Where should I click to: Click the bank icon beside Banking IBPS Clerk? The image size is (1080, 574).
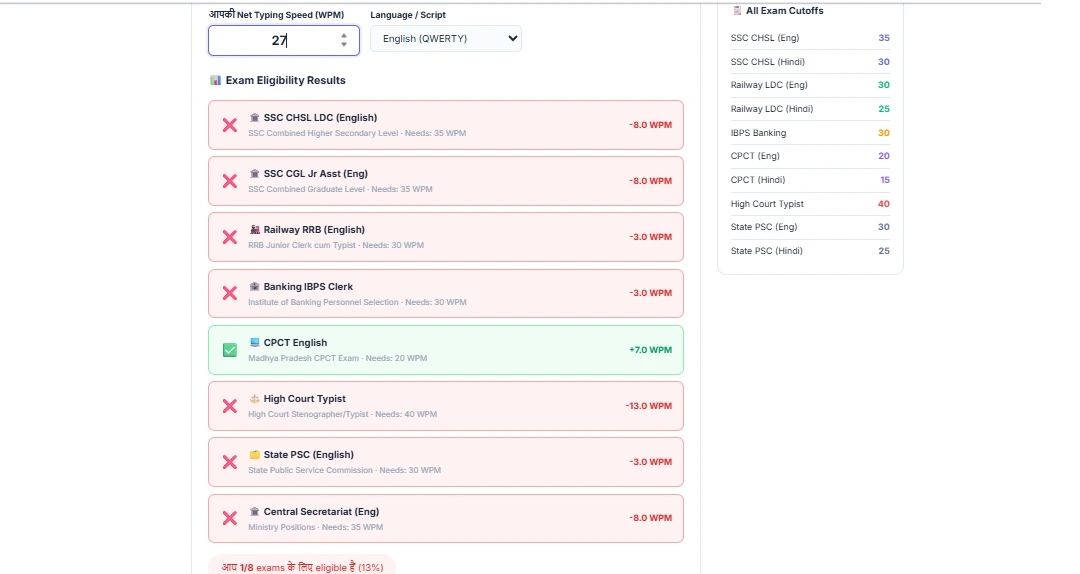(254, 287)
